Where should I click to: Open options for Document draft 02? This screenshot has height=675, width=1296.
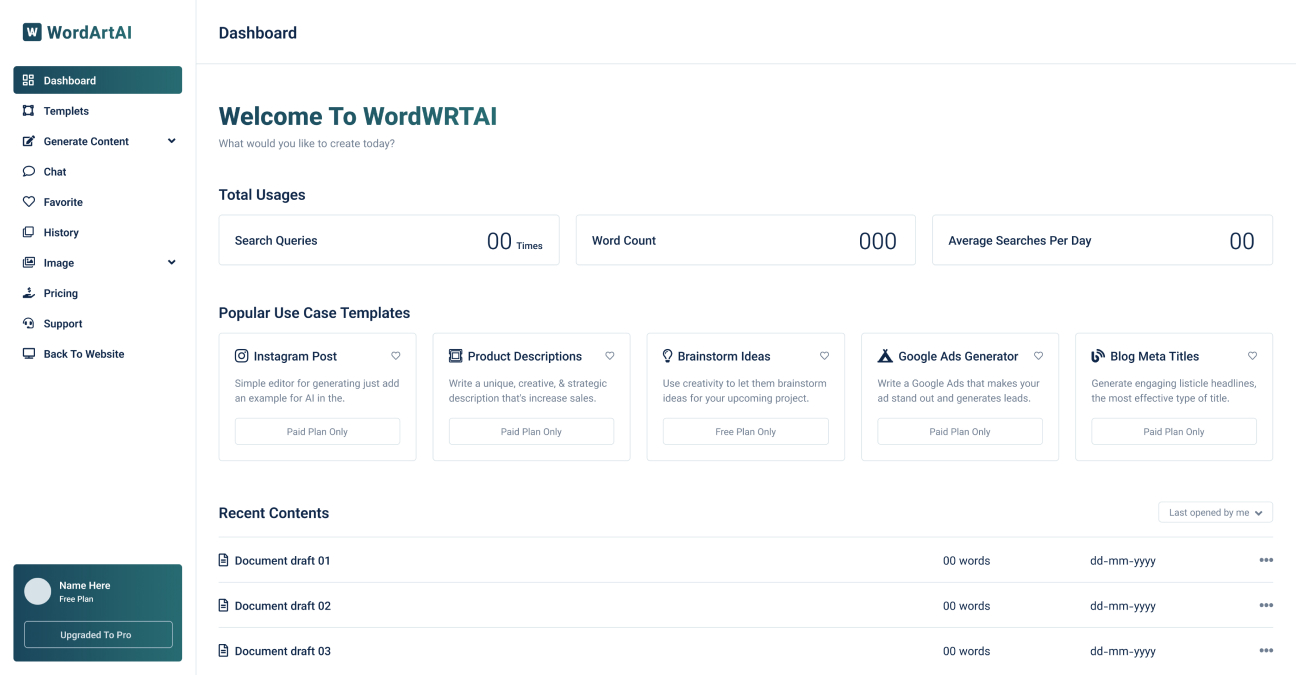pyautogui.click(x=1266, y=605)
